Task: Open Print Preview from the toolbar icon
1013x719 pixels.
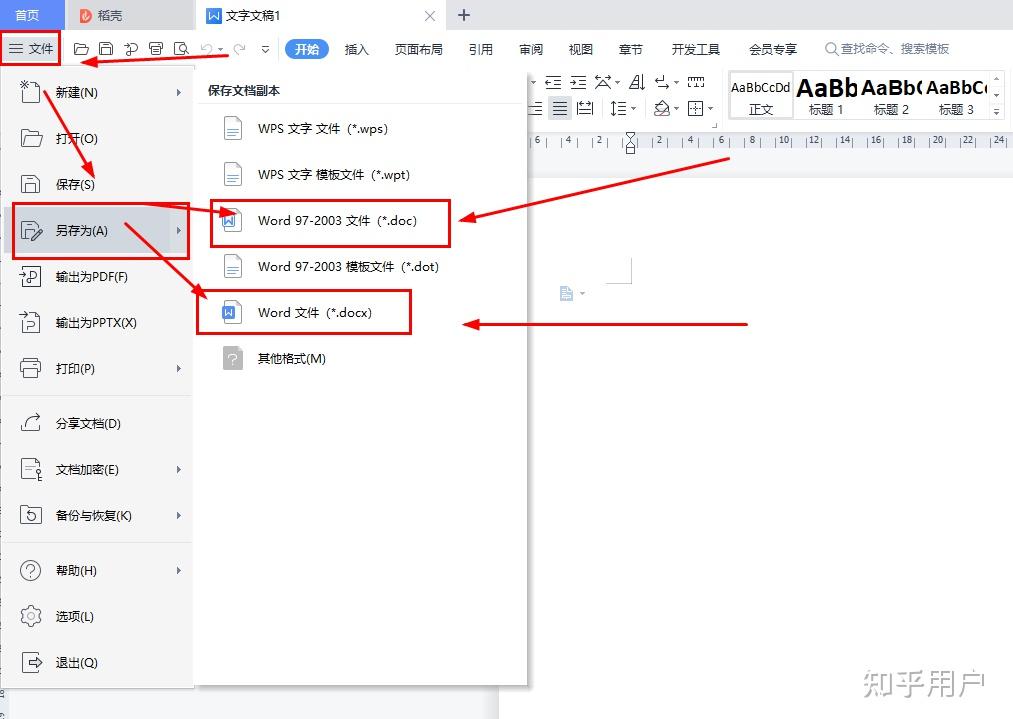Action: 181,48
